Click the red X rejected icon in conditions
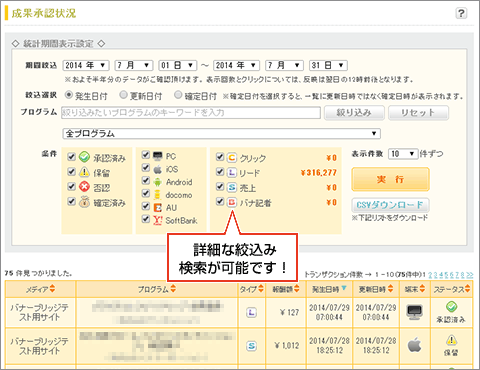 [x=85, y=186]
